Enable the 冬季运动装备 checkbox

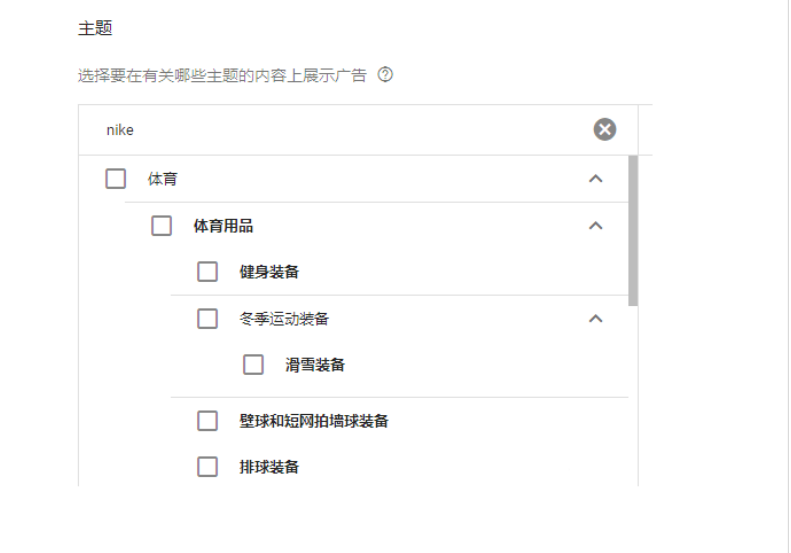[x=207, y=319]
